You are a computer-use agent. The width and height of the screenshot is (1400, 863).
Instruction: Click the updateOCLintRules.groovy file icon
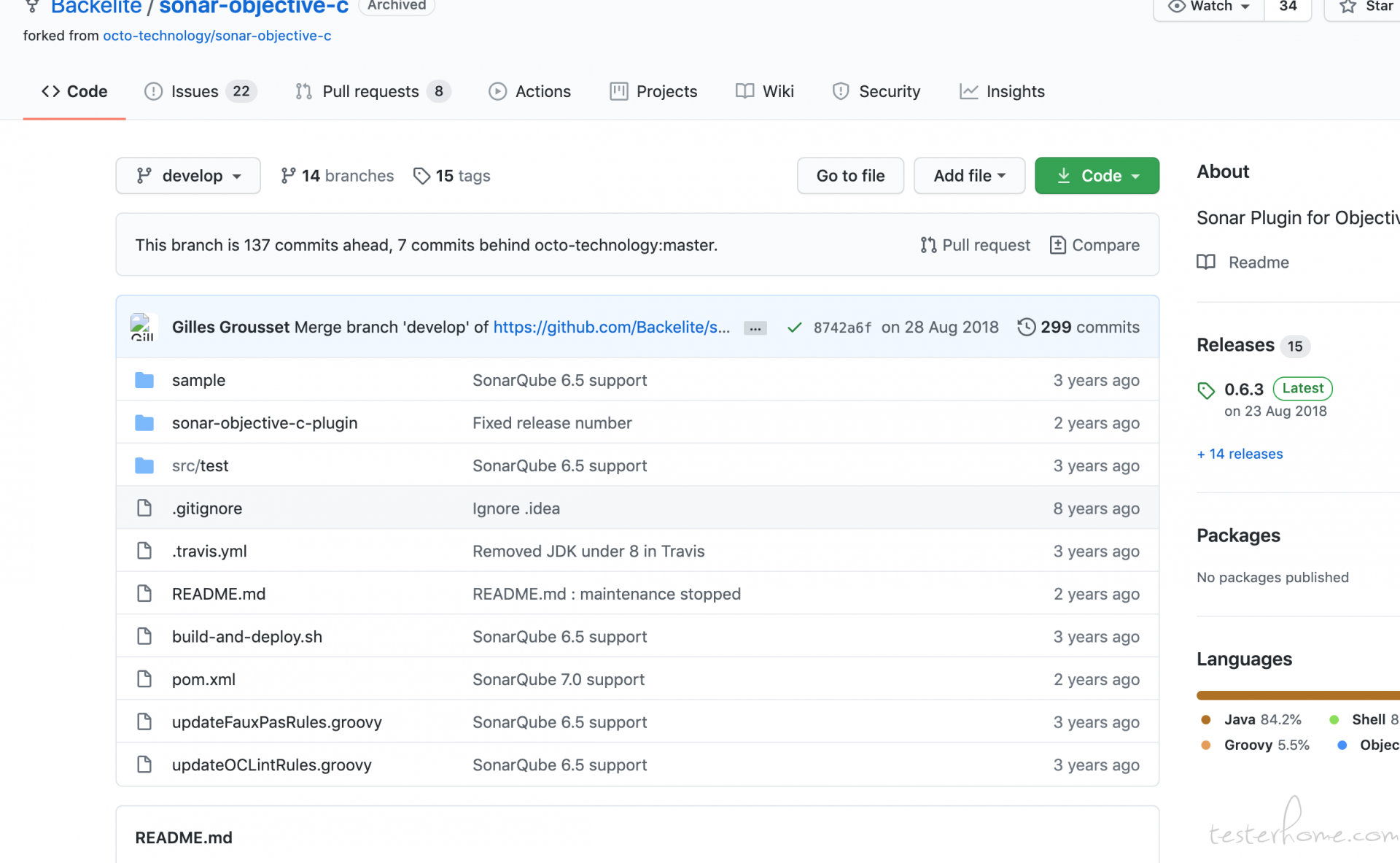tap(144, 764)
